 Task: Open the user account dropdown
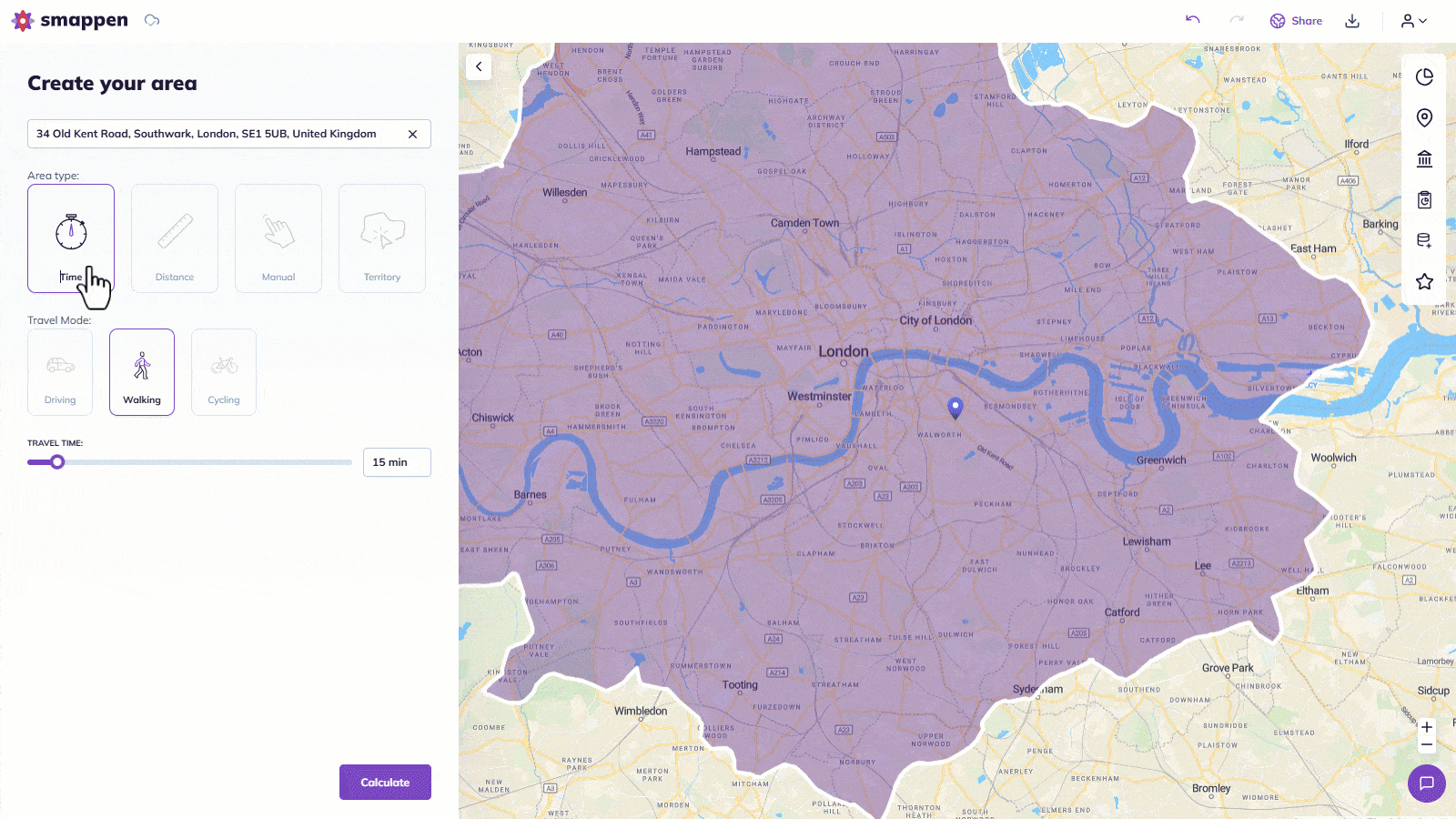coord(1413,21)
